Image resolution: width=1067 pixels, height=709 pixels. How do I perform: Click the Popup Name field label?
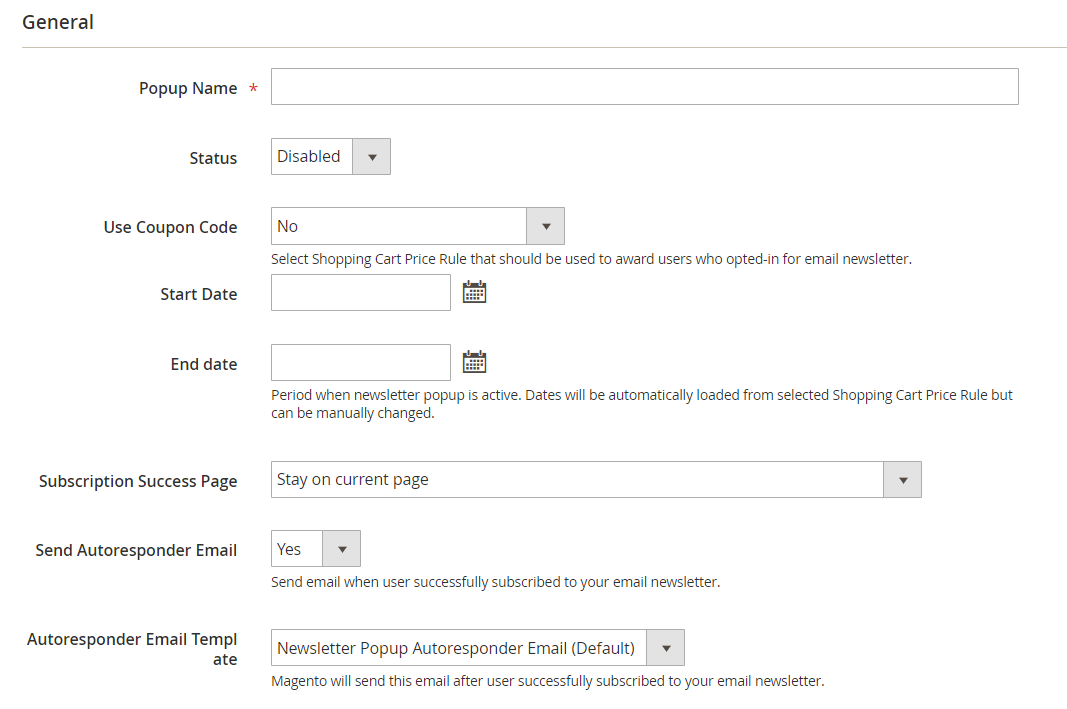click(x=188, y=88)
